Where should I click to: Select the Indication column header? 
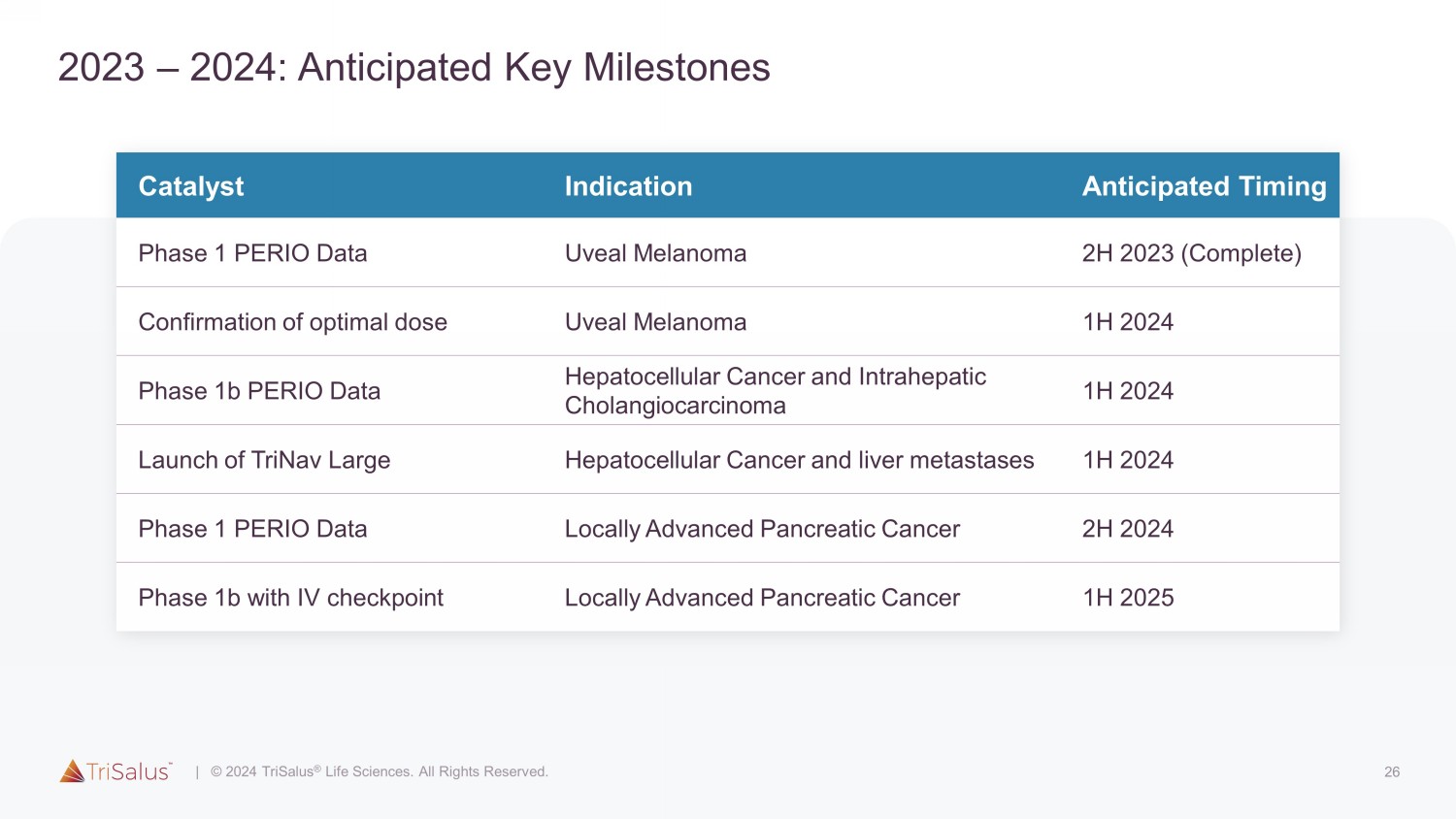[628, 186]
